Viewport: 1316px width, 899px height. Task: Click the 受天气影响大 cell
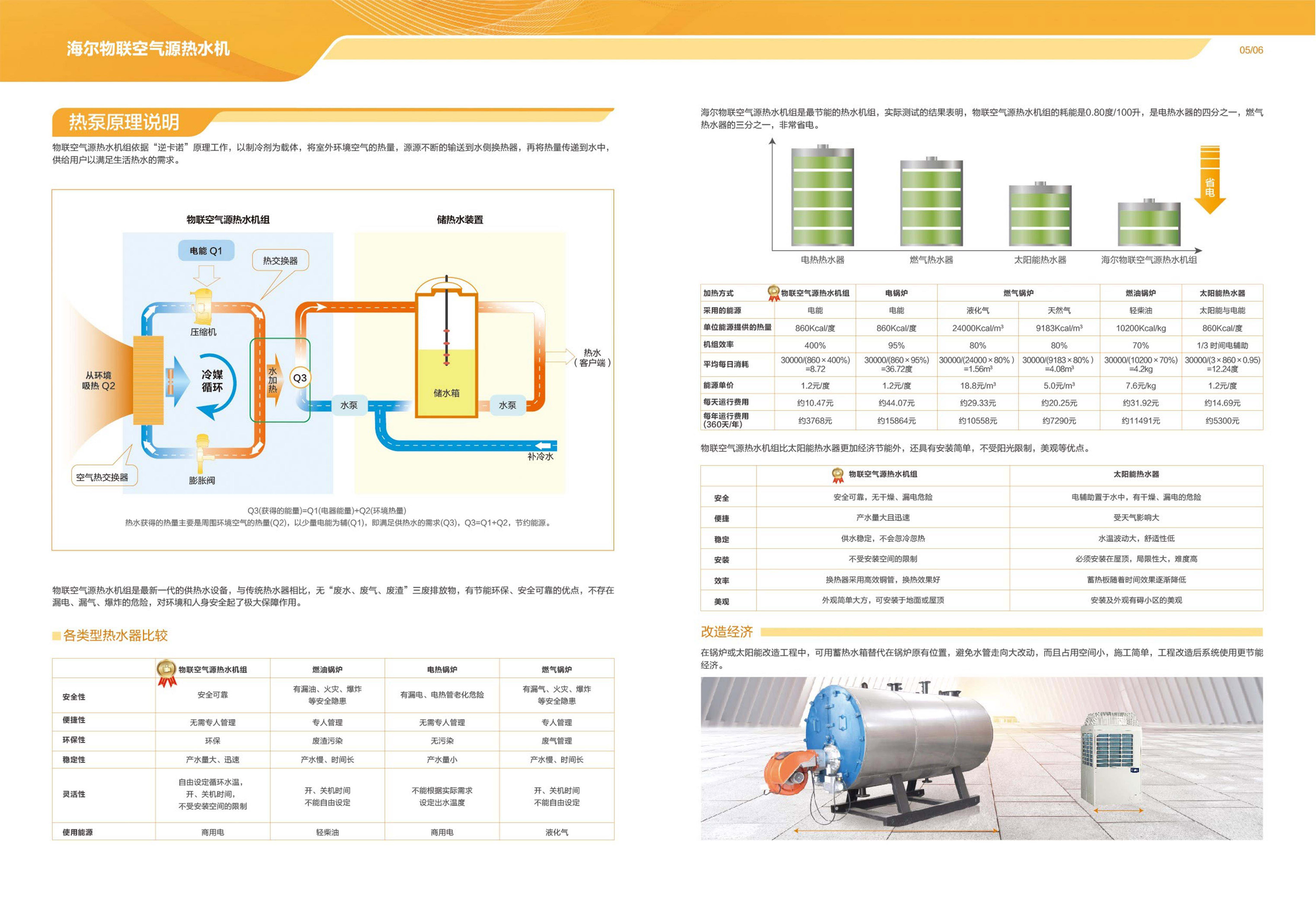pyautogui.click(x=1136, y=517)
